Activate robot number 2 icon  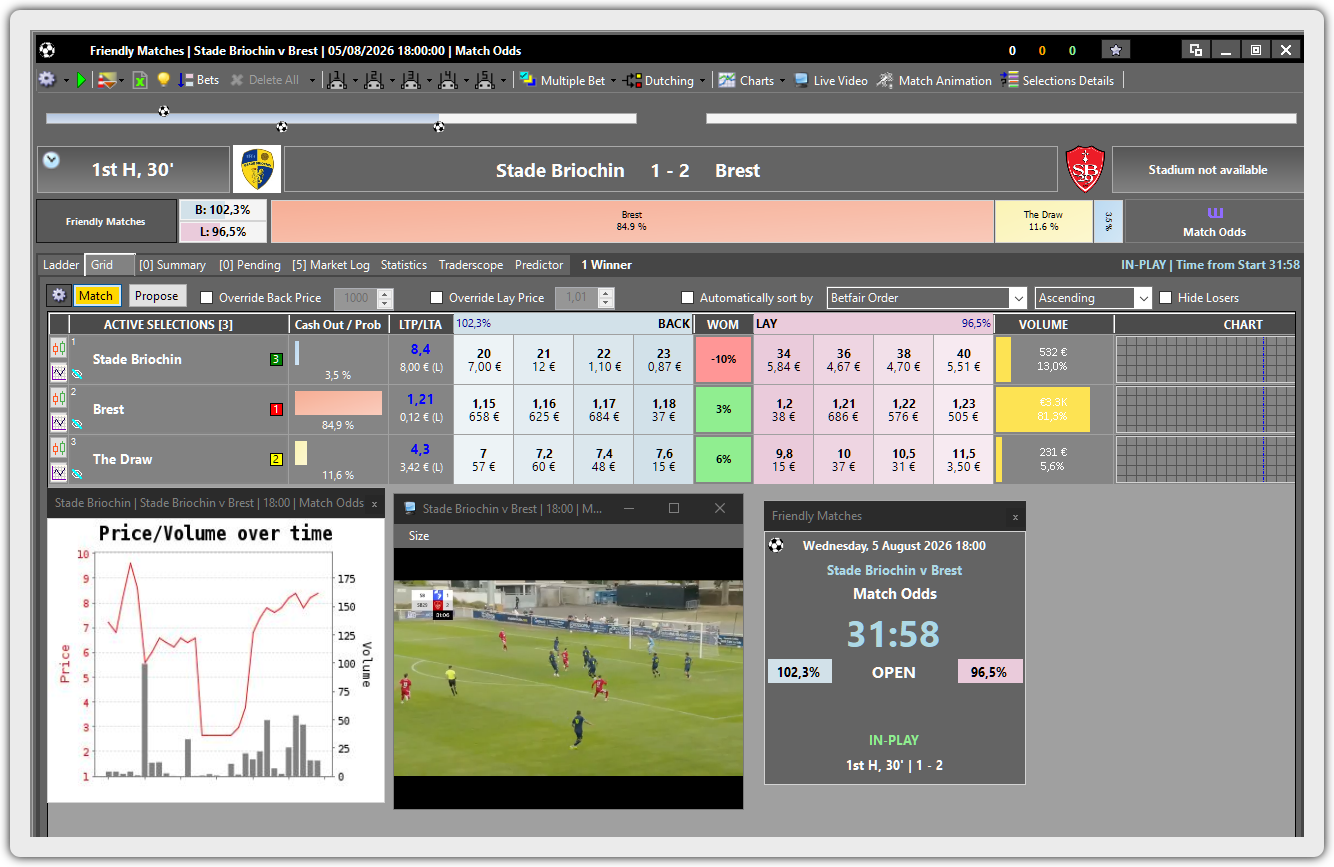[x=374, y=80]
